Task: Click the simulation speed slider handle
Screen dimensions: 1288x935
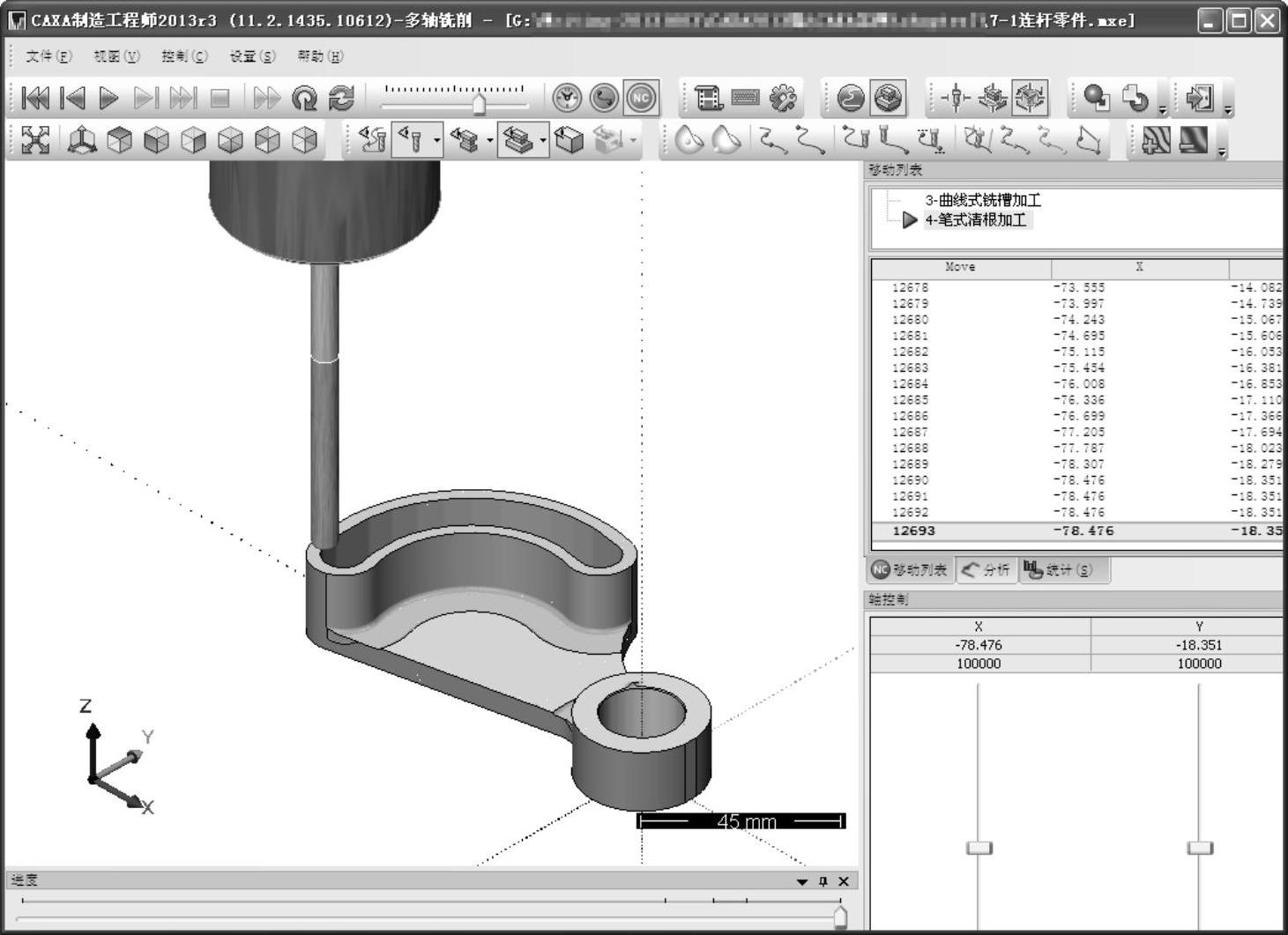Action: click(x=479, y=105)
